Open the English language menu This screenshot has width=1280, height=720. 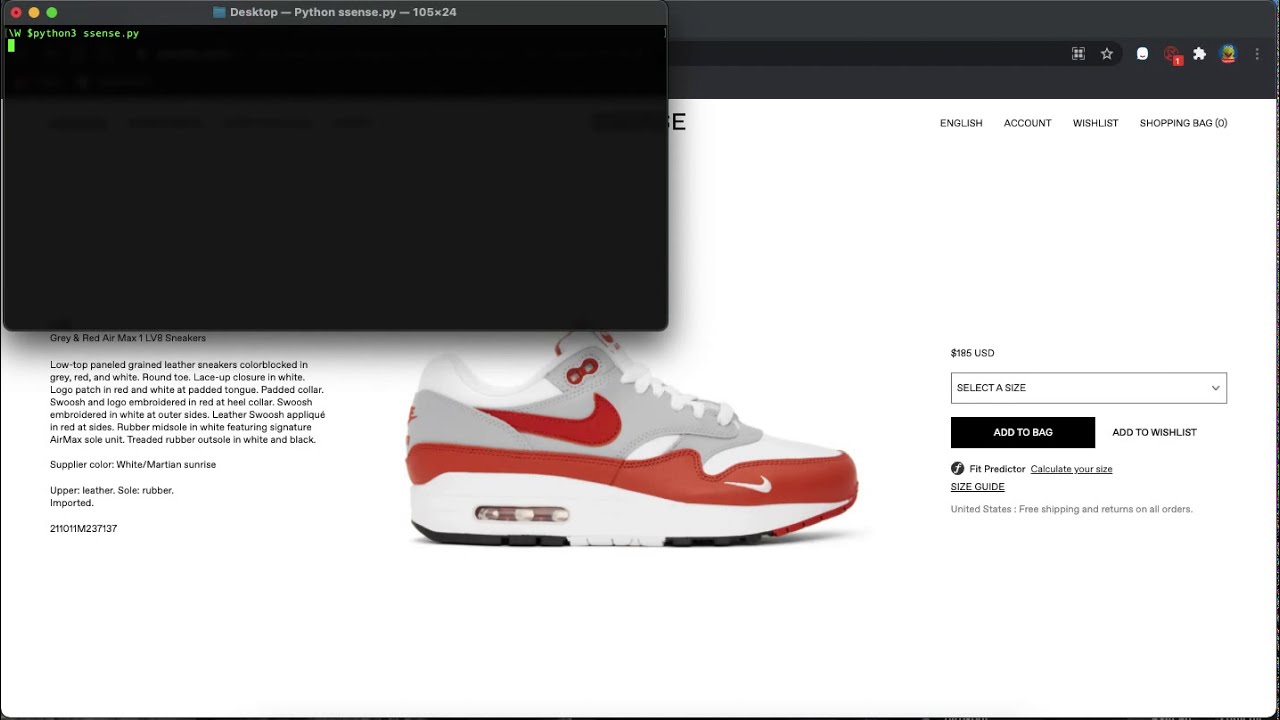(961, 123)
